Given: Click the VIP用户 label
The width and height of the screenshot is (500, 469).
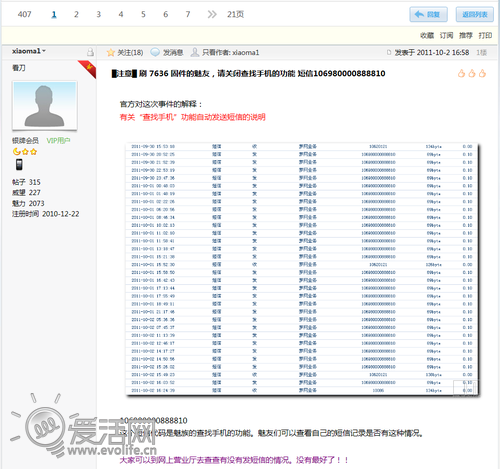Looking at the screenshot, I should (58, 140).
